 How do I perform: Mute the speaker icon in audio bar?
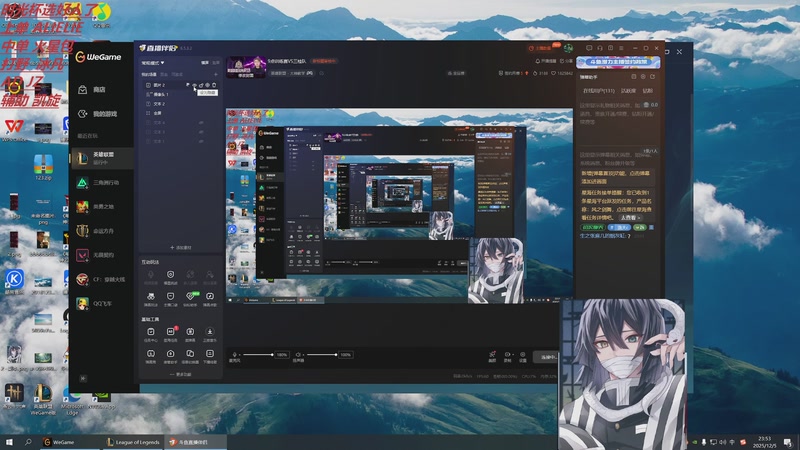tap(298, 354)
